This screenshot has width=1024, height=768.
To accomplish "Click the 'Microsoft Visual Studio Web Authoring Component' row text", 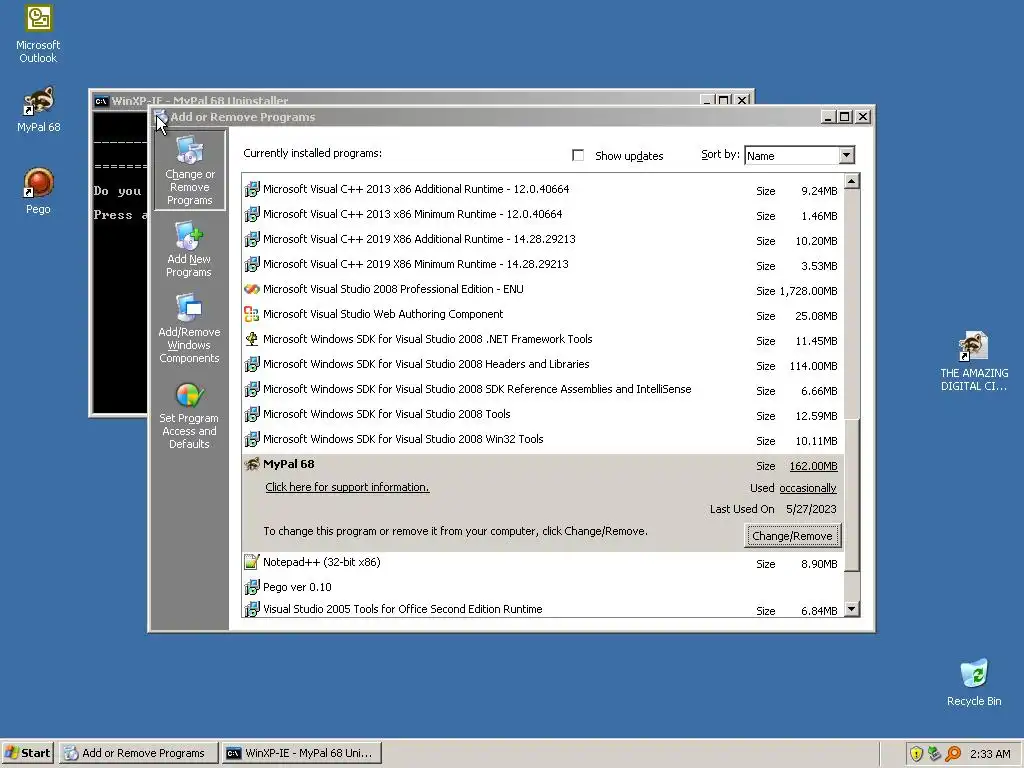I will pos(383,314).
